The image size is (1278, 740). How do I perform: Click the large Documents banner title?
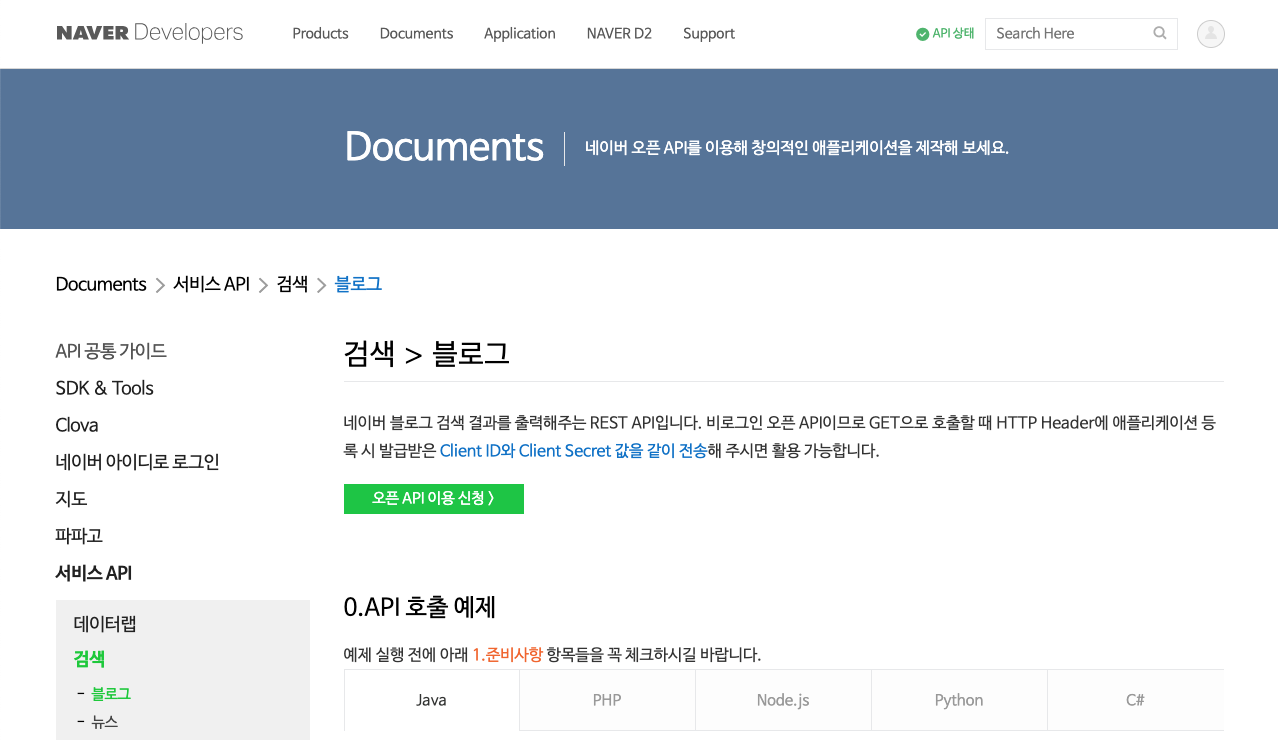point(444,147)
